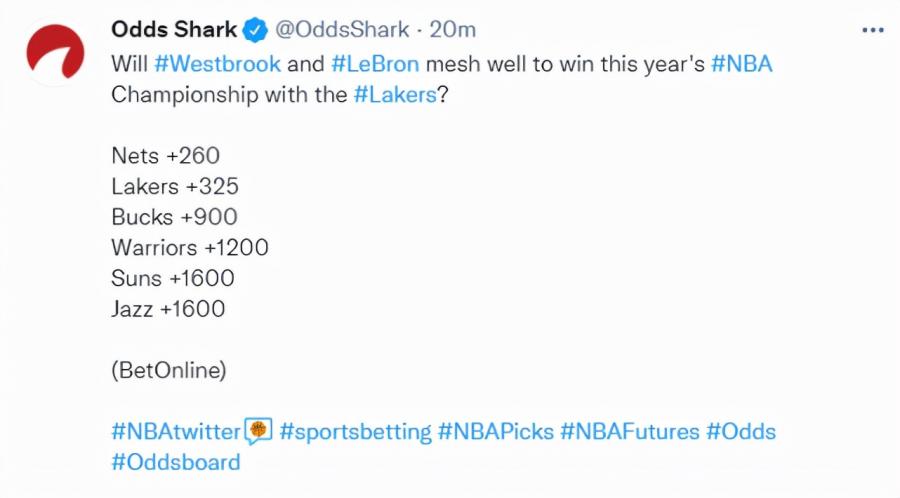Open the @OddsShark handle
The width and height of the screenshot is (900, 498).
[x=342, y=29]
